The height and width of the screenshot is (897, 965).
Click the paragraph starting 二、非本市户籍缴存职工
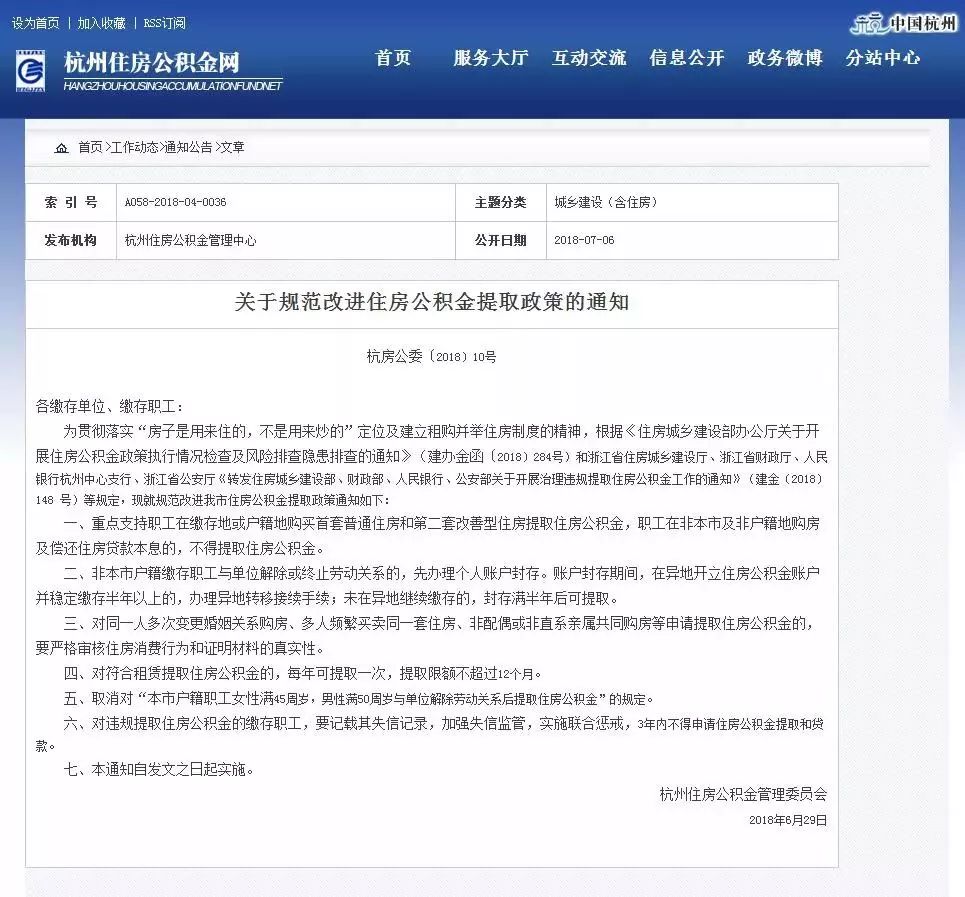pos(428,586)
